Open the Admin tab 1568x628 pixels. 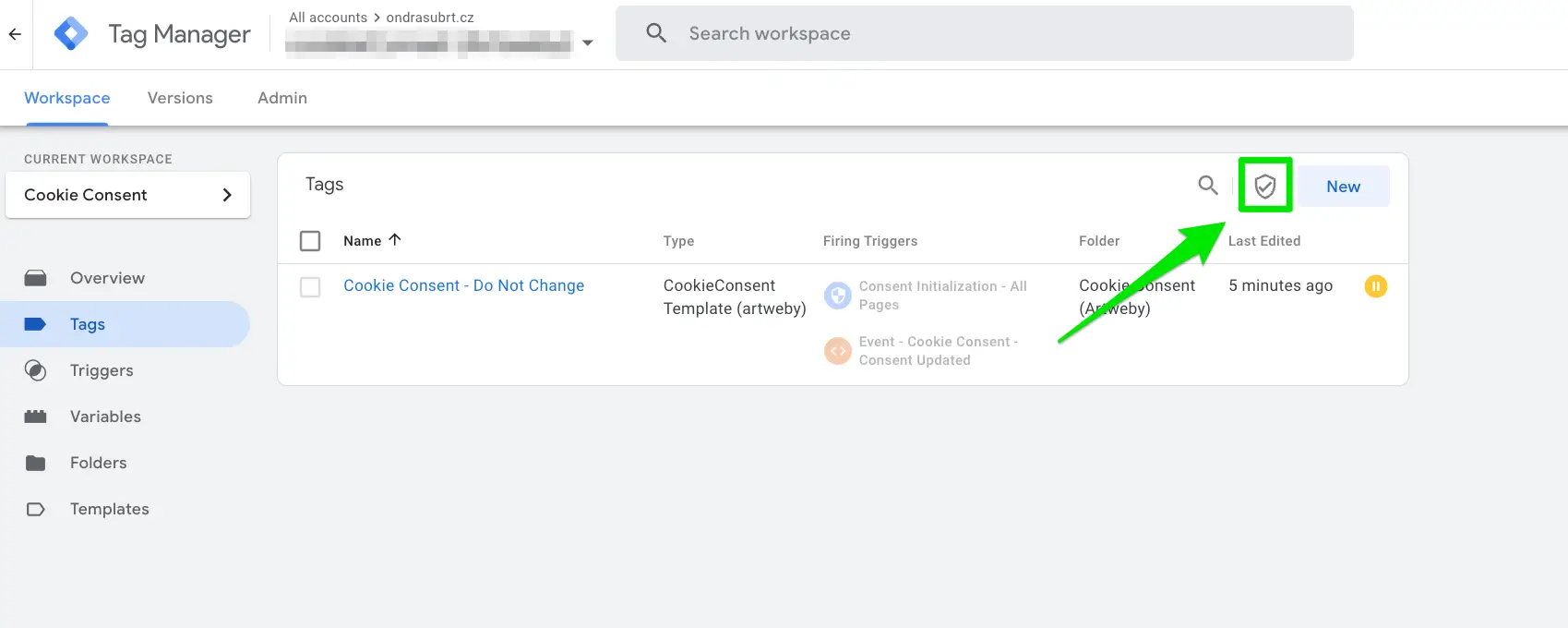coord(282,98)
